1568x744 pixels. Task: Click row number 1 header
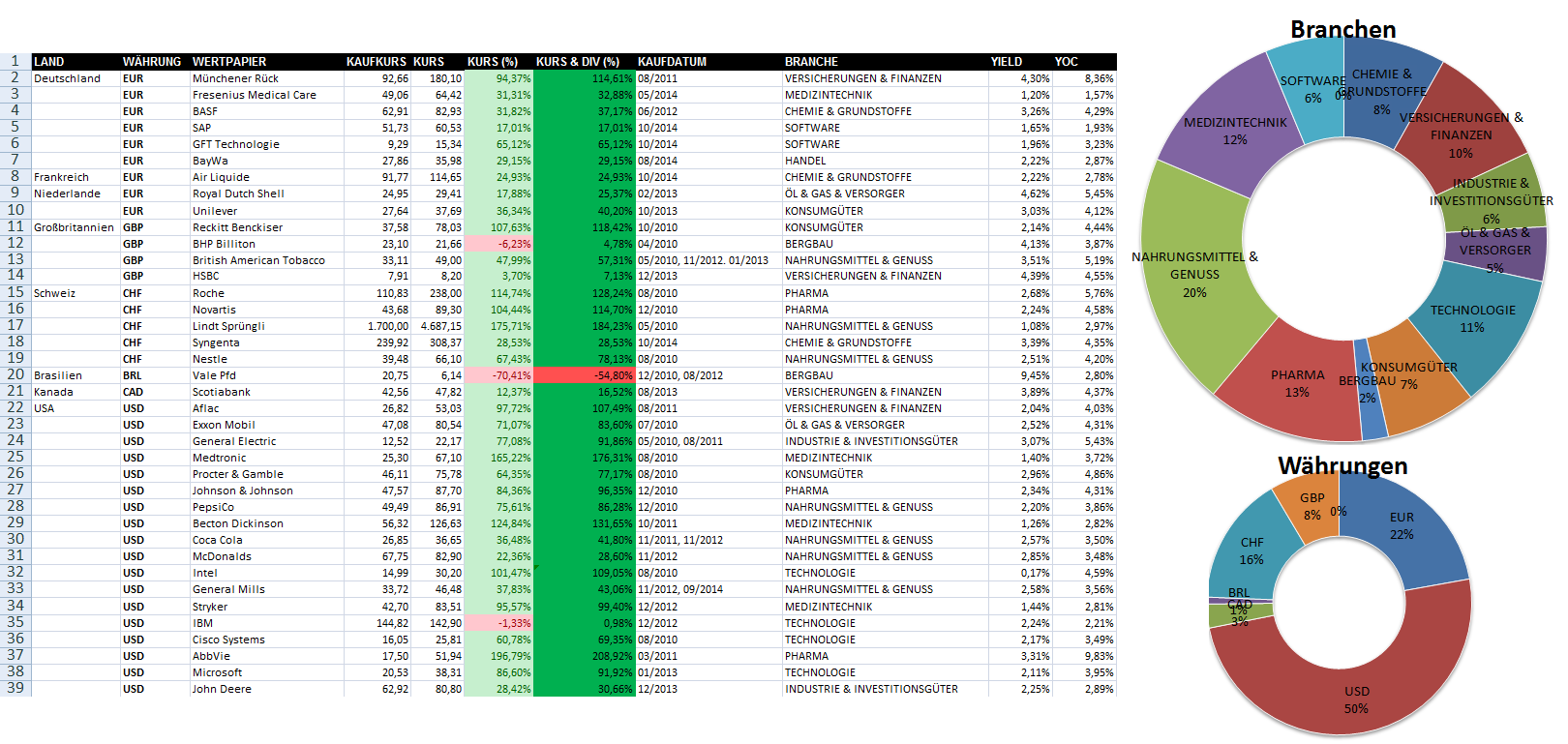(x=15, y=61)
